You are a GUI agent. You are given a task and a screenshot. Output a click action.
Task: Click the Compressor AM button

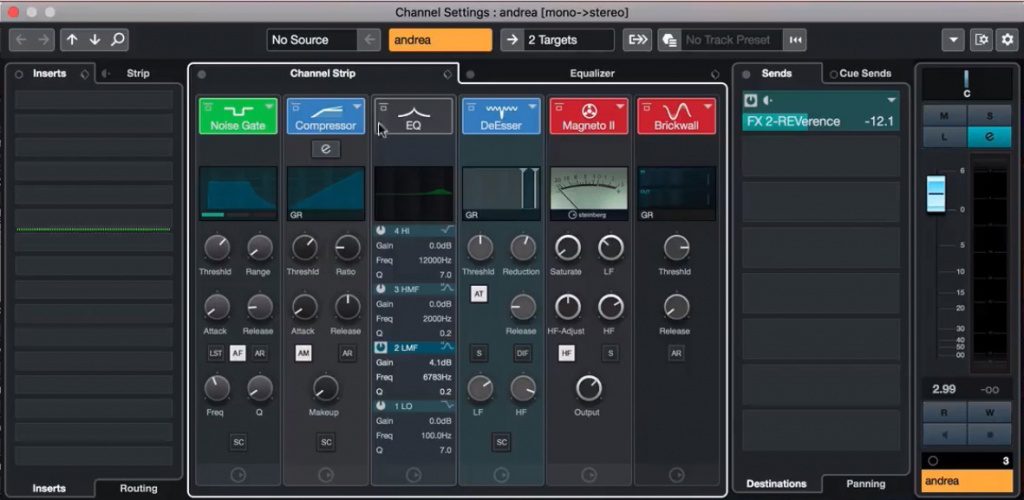click(304, 353)
